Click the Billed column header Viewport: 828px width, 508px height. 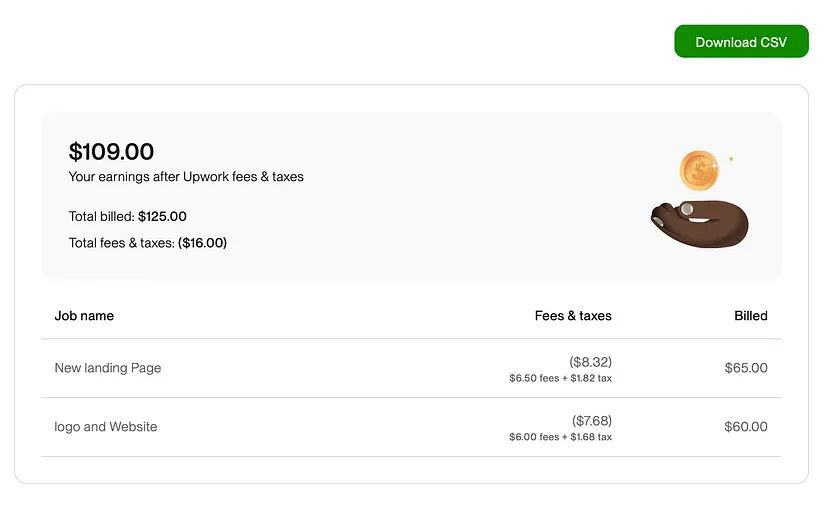click(x=750, y=315)
